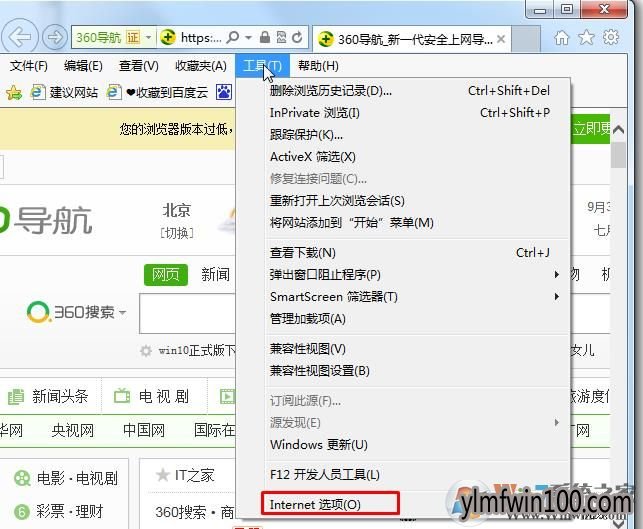
Task: Select ActiveX 筛选(X) menu item
Action: click(x=404, y=157)
